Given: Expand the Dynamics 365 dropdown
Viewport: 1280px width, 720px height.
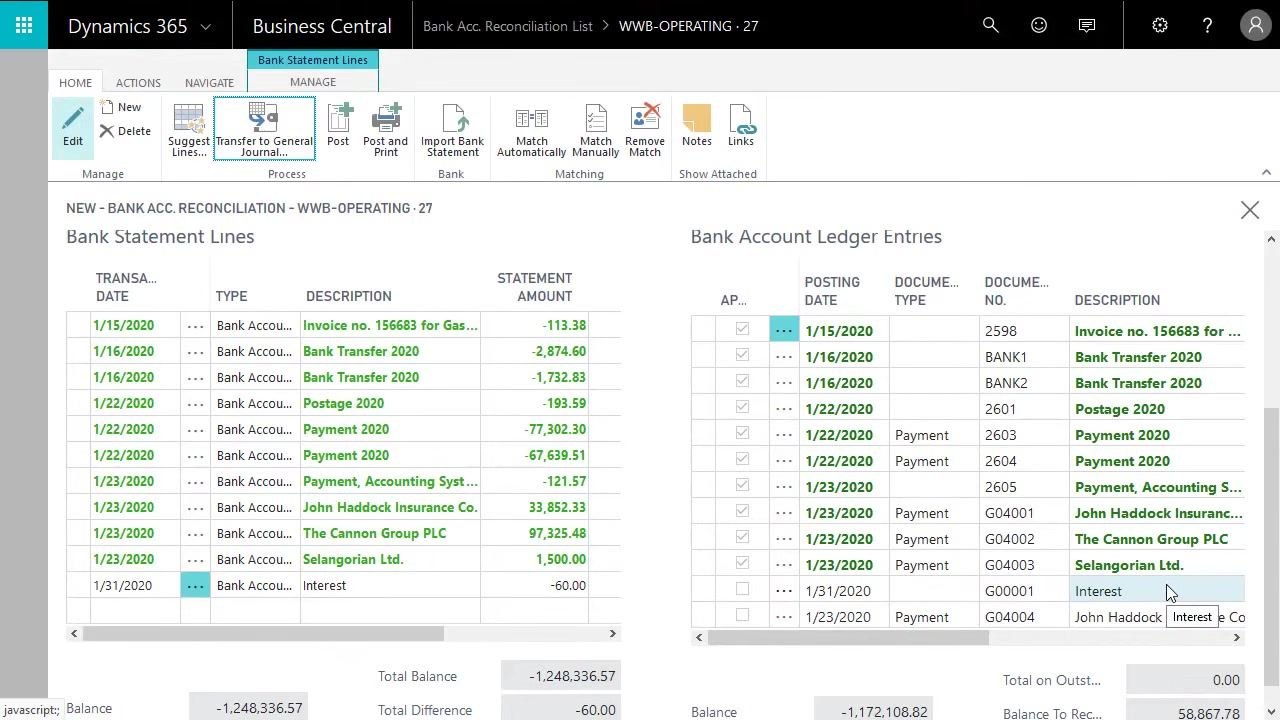Looking at the screenshot, I should (205, 27).
